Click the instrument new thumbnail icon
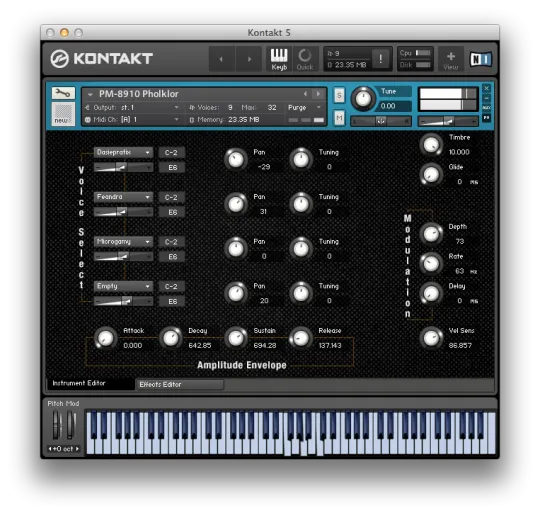Image resolution: width=540 pixels, height=515 pixels. tap(63, 114)
